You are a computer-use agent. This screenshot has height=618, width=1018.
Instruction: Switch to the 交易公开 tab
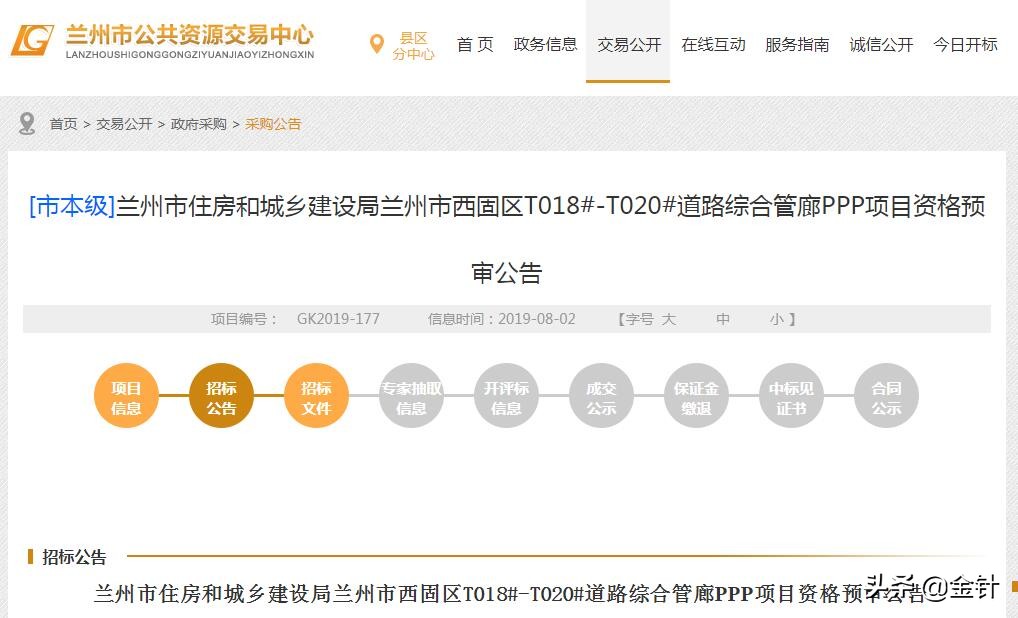(x=628, y=44)
